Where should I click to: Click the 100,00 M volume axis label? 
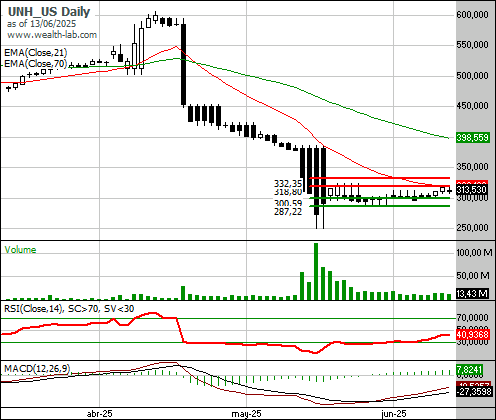[474, 253]
